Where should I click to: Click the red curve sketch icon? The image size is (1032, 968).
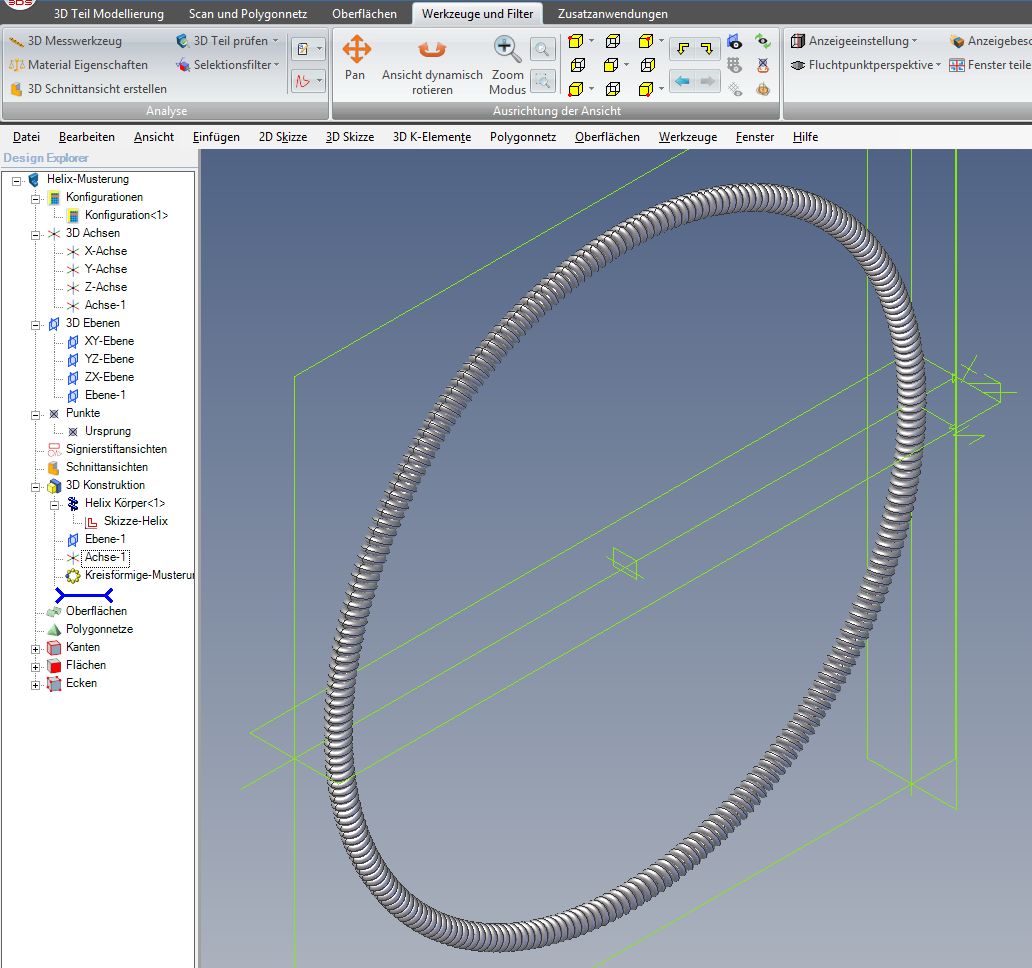303,81
